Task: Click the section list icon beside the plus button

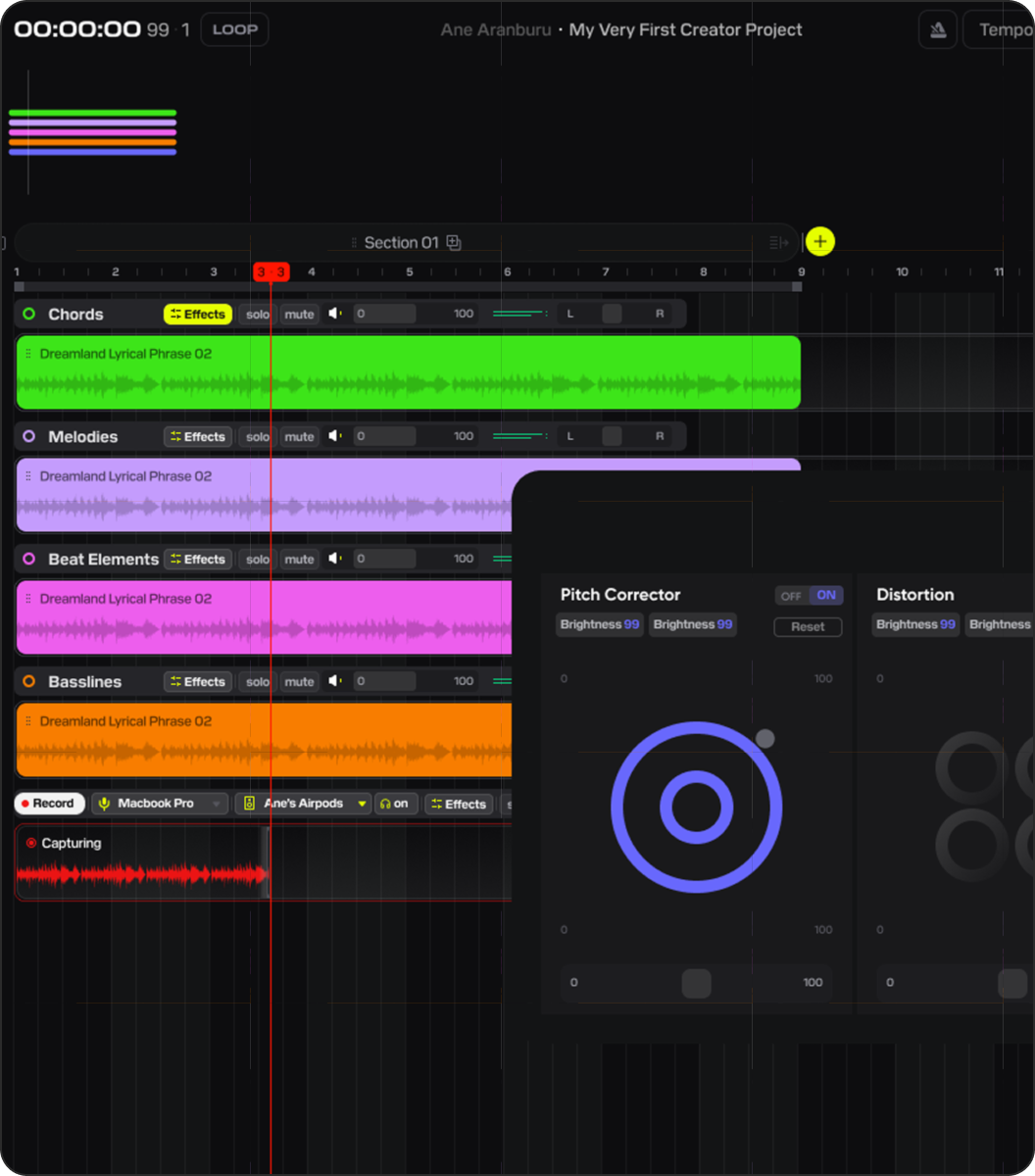Action: (778, 241)
